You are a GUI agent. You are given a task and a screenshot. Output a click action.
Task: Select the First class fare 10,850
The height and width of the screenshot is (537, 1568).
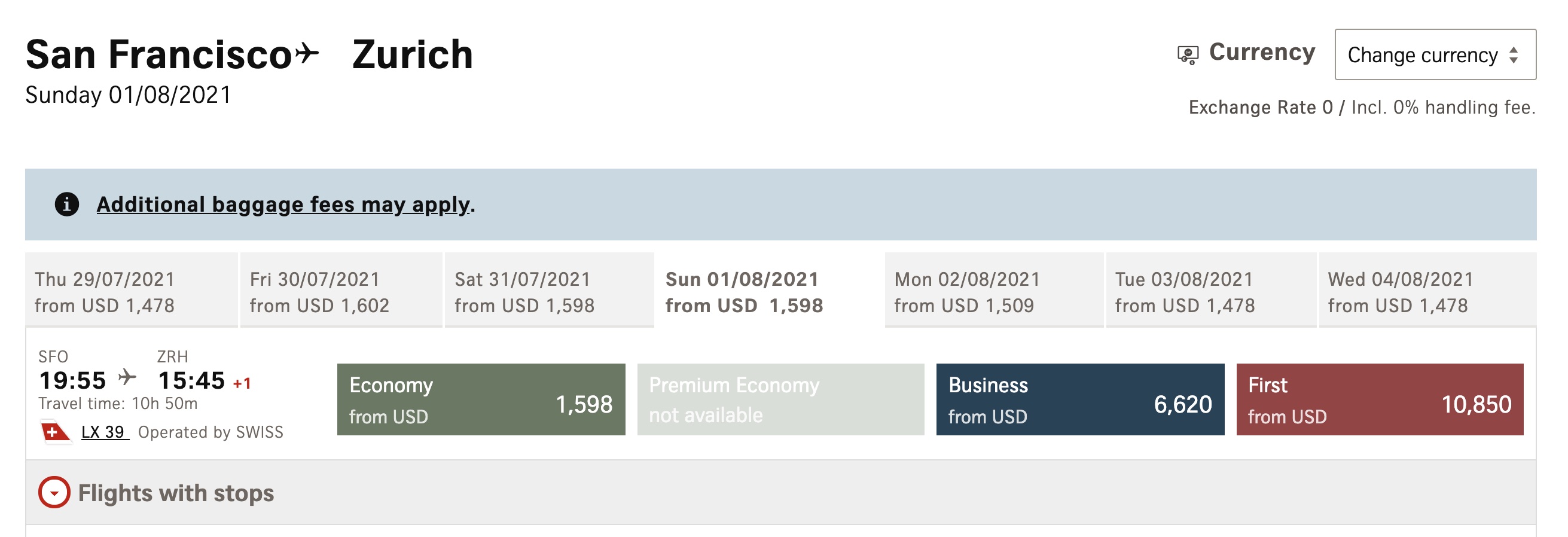(1379, 399)
